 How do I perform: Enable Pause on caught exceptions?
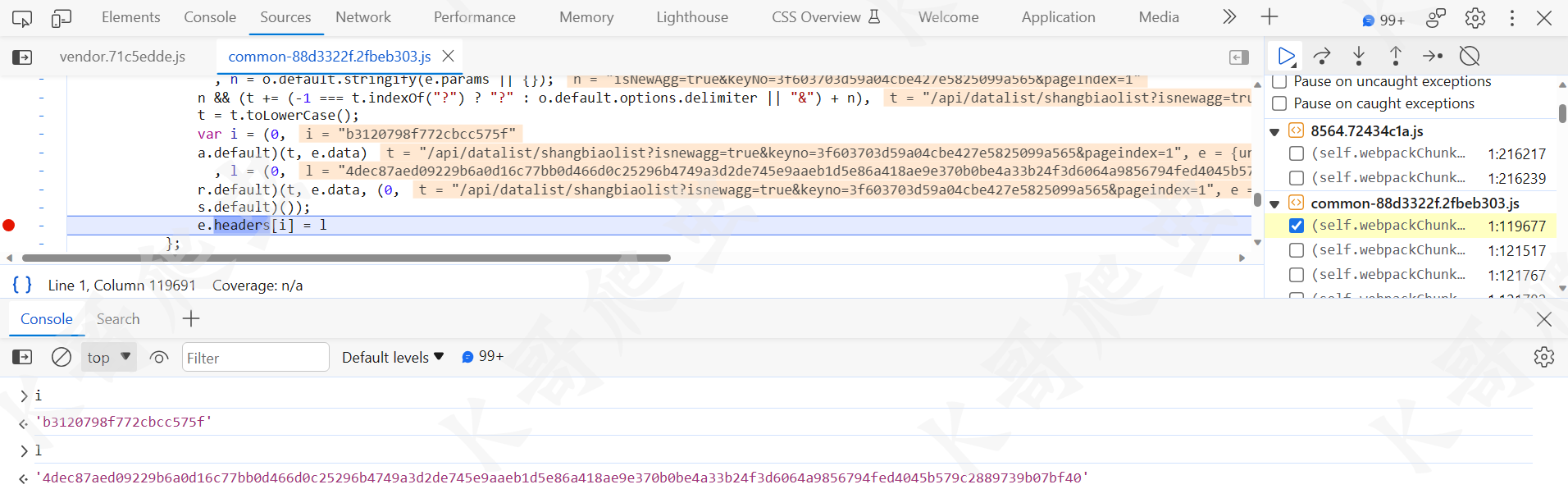(1279, 103)
